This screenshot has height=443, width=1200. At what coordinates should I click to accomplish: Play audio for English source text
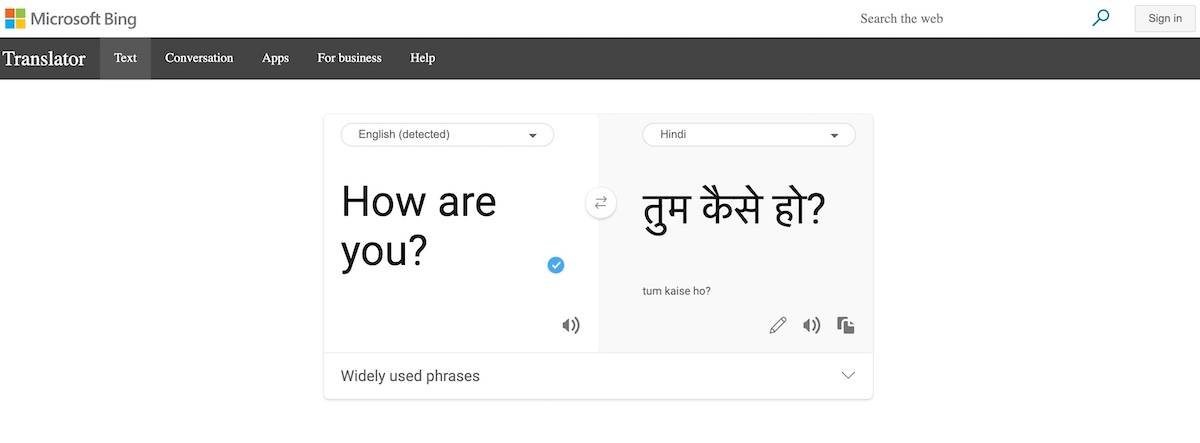[571, 325]
